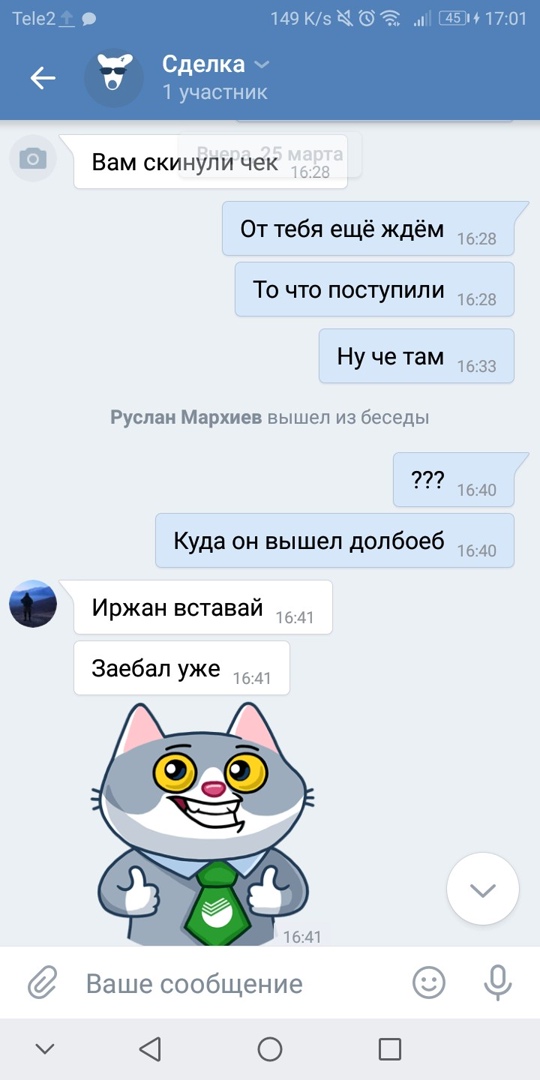Tap the Android home circle button

tap(269, 1049)
